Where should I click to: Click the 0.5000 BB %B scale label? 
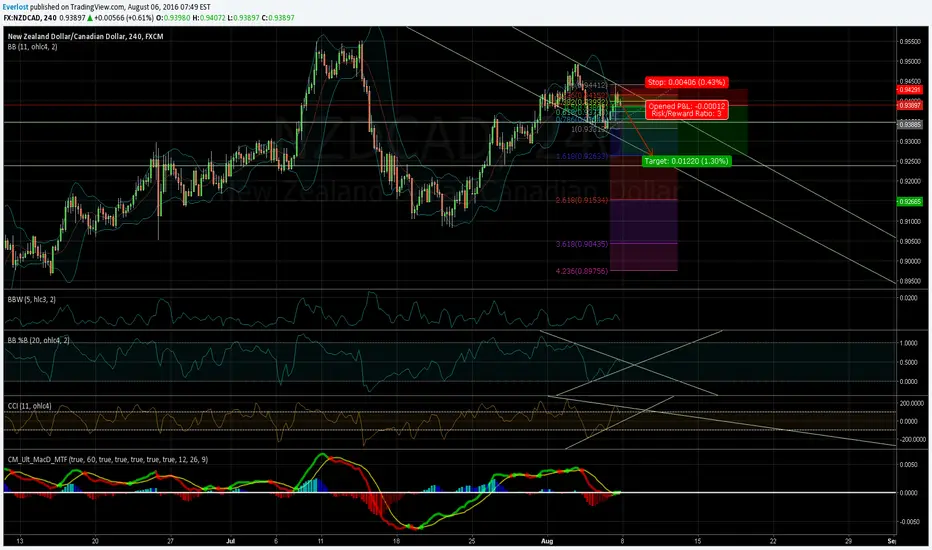point(909,362)
